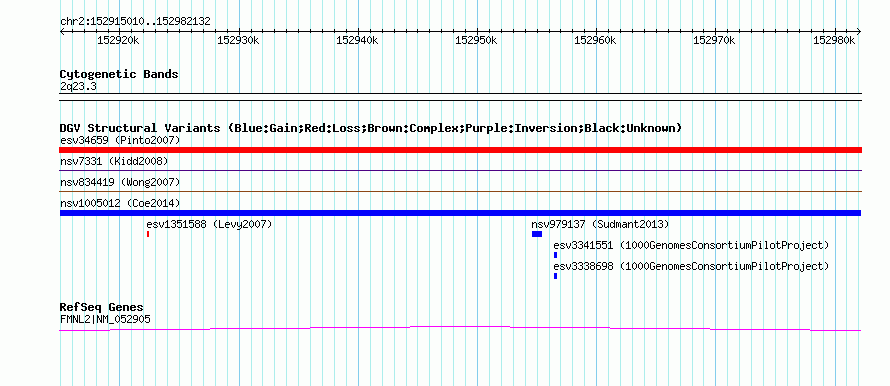Viewport: 890px width, 386px height.
Task: Click the blue nsv979137 variant block
Action: click(537, 234)
